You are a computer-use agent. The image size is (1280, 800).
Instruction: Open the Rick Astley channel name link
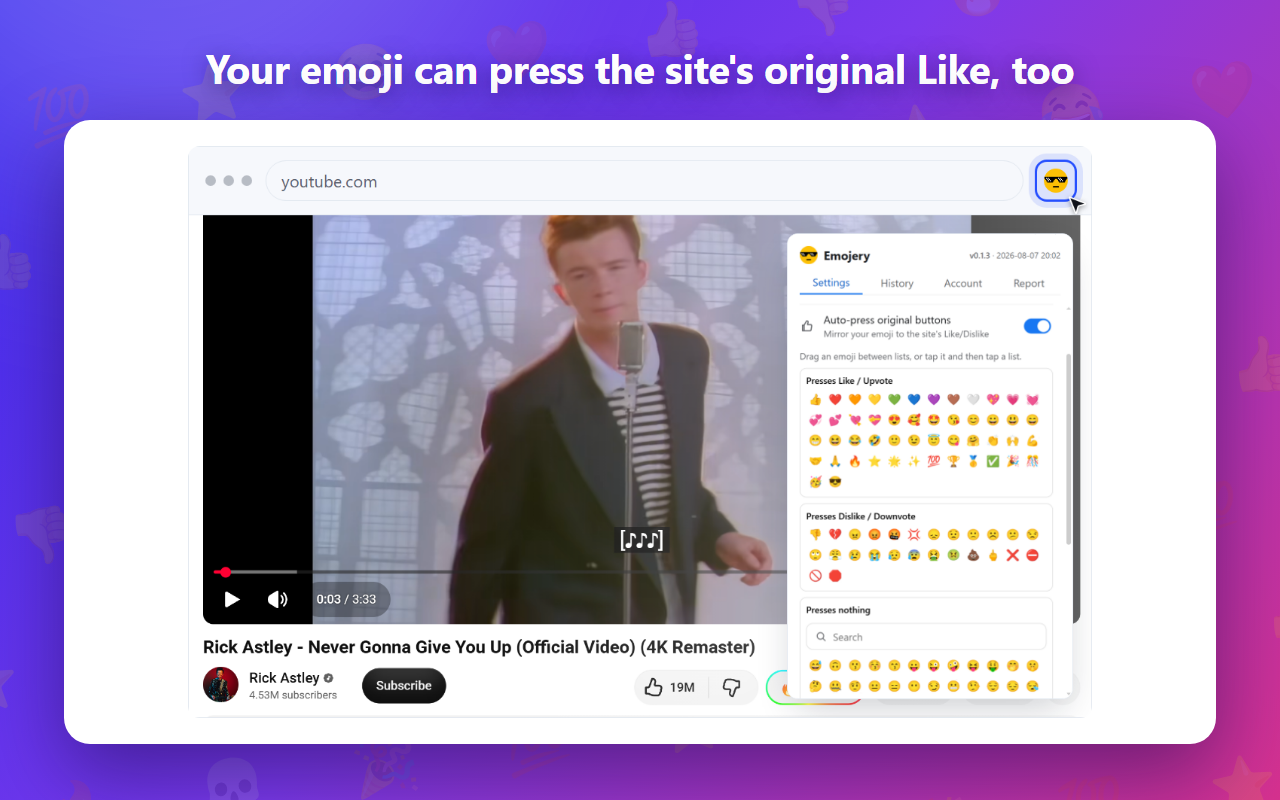(284, 678)
